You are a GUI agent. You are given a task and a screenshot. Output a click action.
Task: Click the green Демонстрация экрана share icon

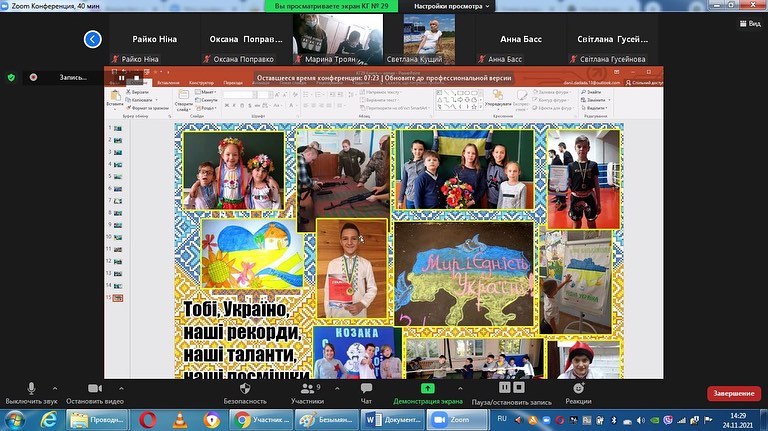428,388
